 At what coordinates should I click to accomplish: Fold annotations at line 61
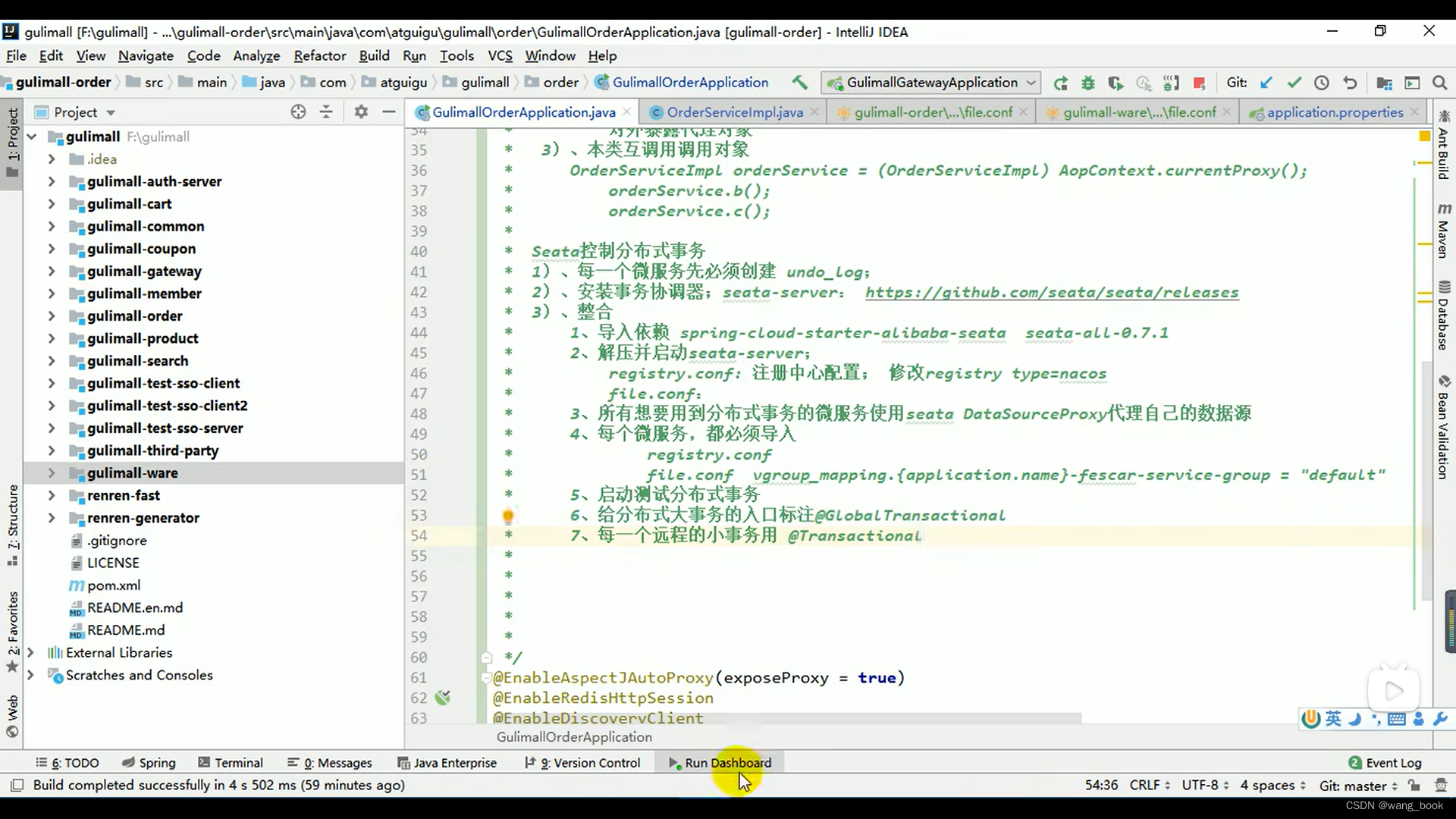click(486, 678)
